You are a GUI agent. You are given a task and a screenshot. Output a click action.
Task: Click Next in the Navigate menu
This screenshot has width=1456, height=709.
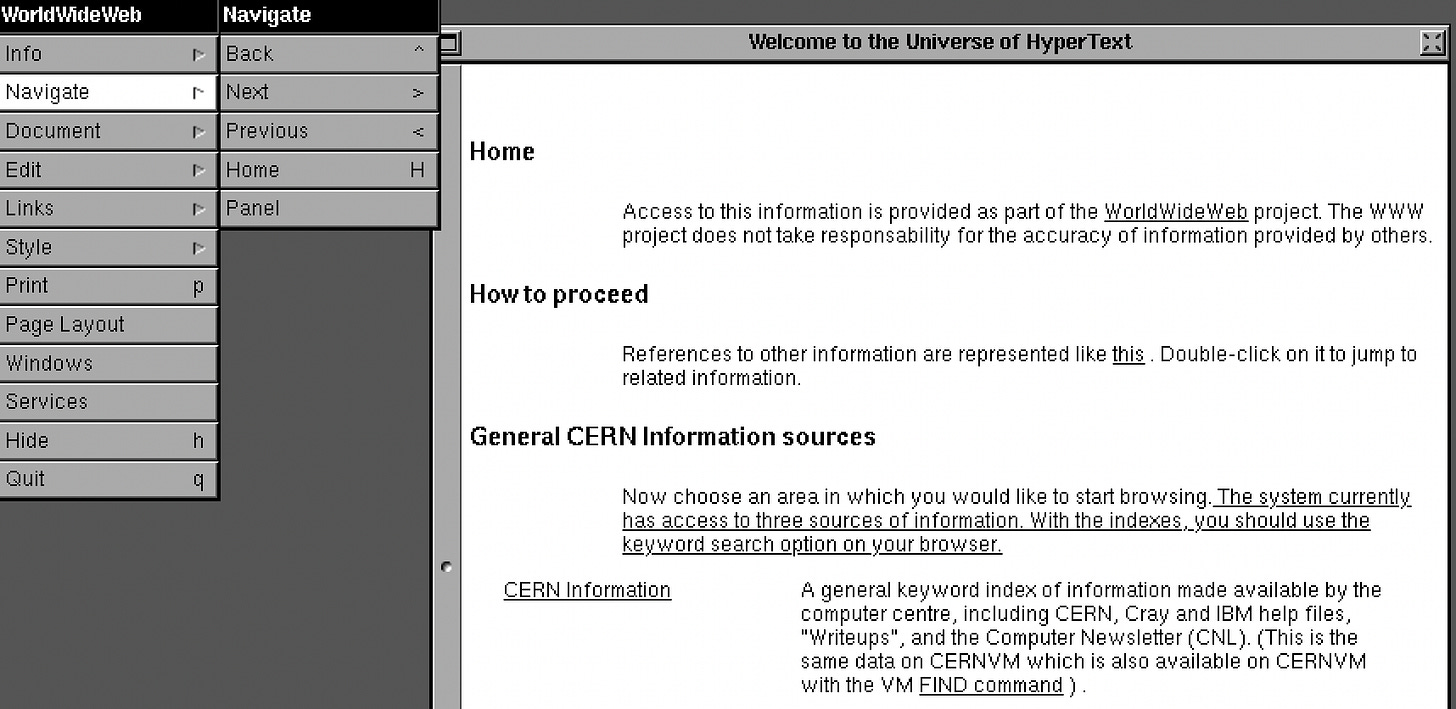point(329,92)
